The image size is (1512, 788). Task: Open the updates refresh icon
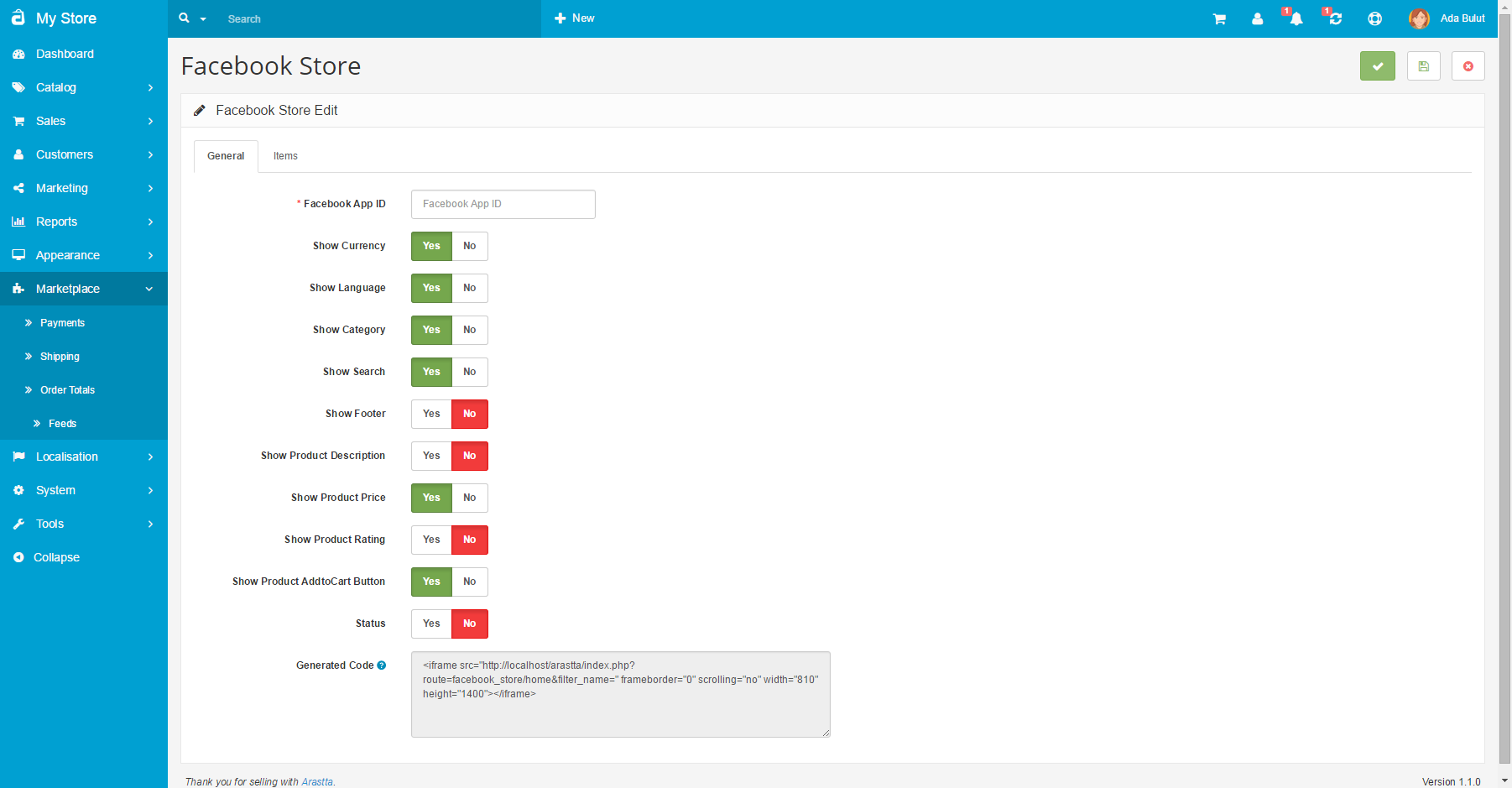(1335, 18)
